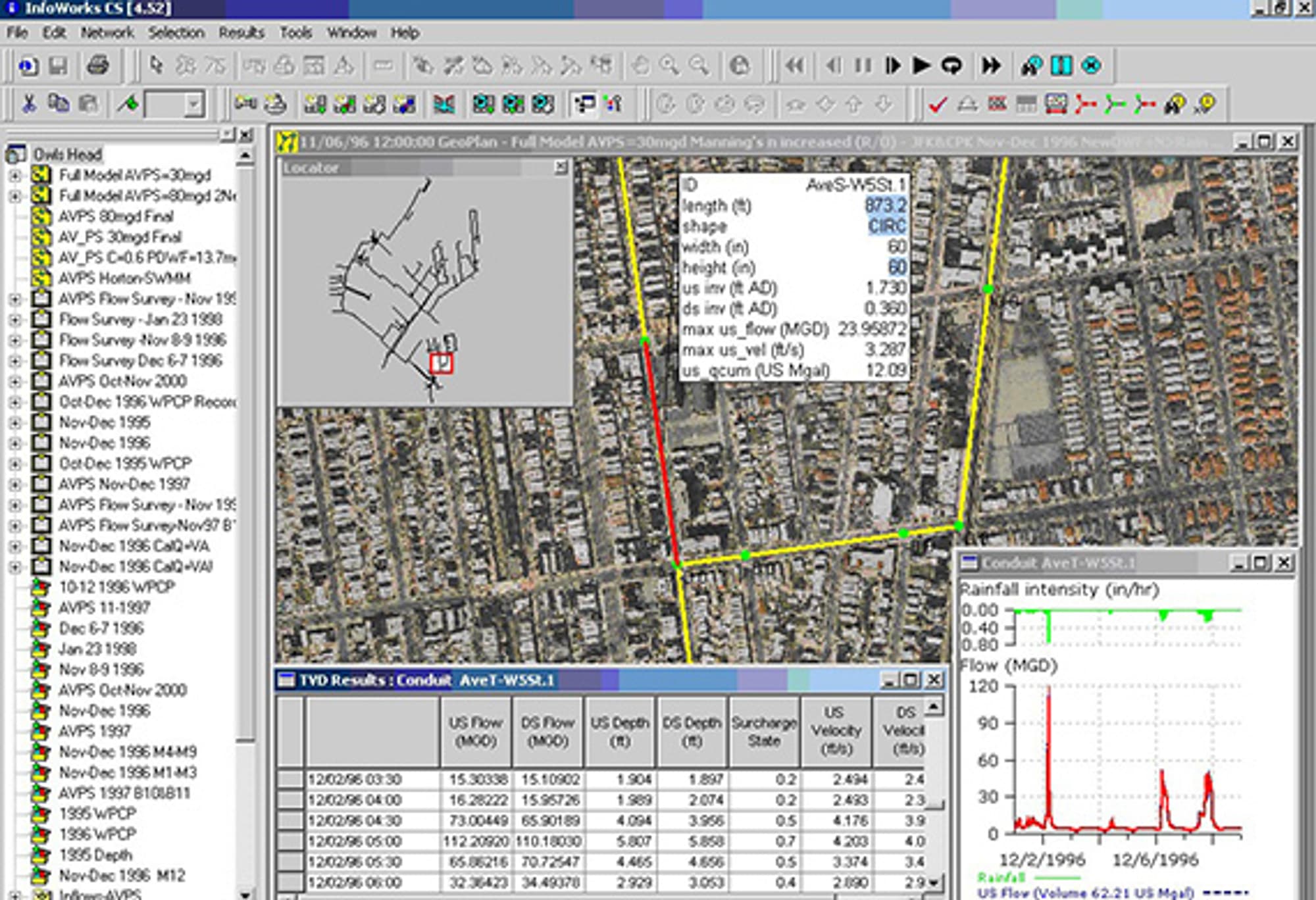Viewport: 1316px width, 900px height.
Task: Open the Window menu
Action: tap(351, 32)
